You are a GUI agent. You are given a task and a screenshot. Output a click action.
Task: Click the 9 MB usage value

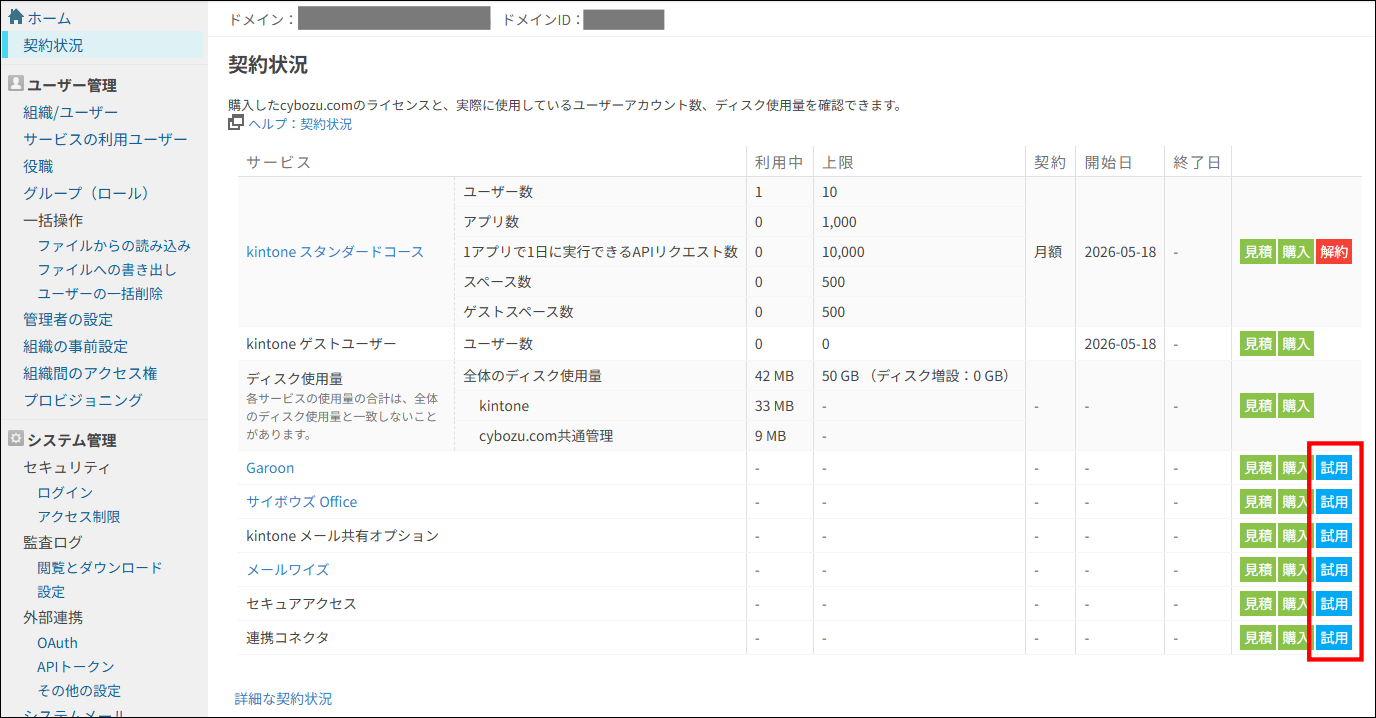tap(771, 436)
